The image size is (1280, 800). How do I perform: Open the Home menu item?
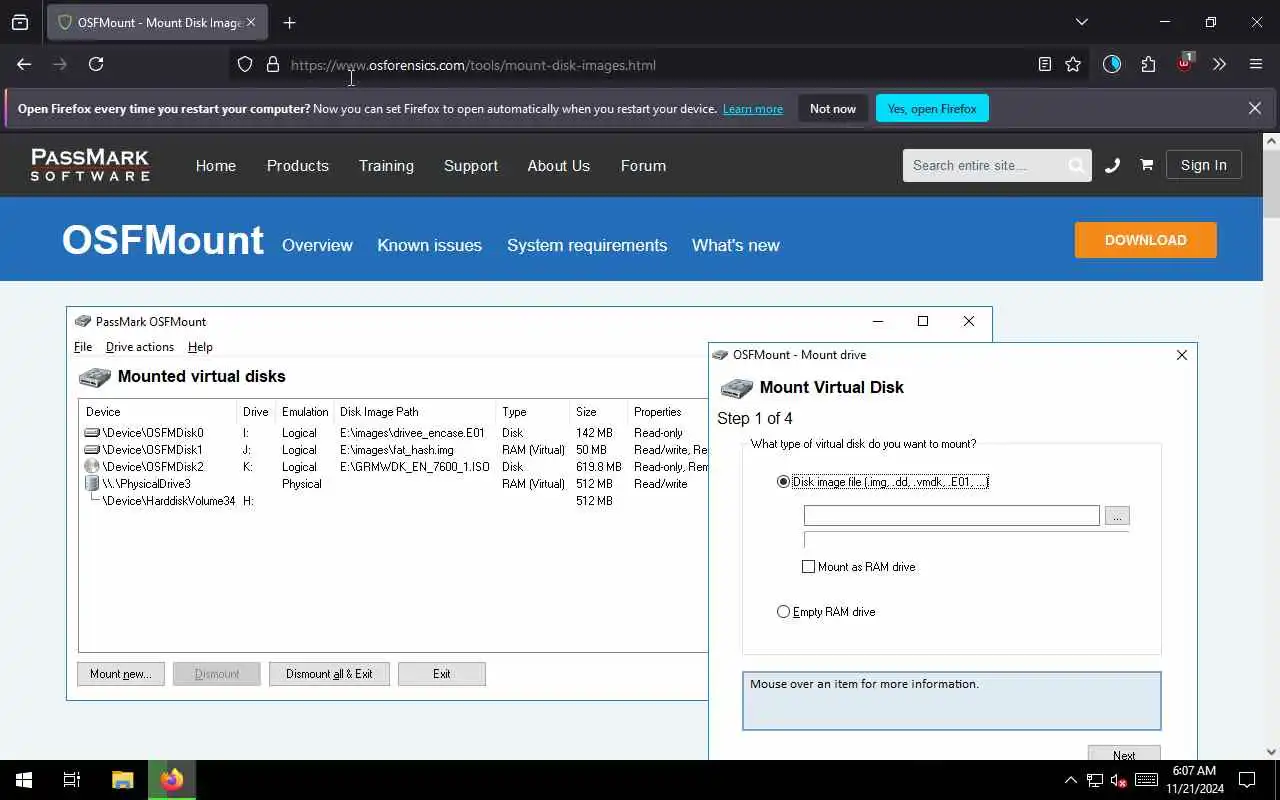(216, 166)
